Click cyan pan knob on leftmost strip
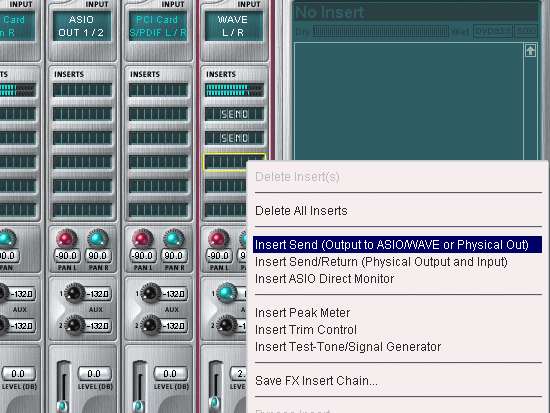The height and width of the screenshot is (413, 550). pyautogui.click(x=6, y=239)
